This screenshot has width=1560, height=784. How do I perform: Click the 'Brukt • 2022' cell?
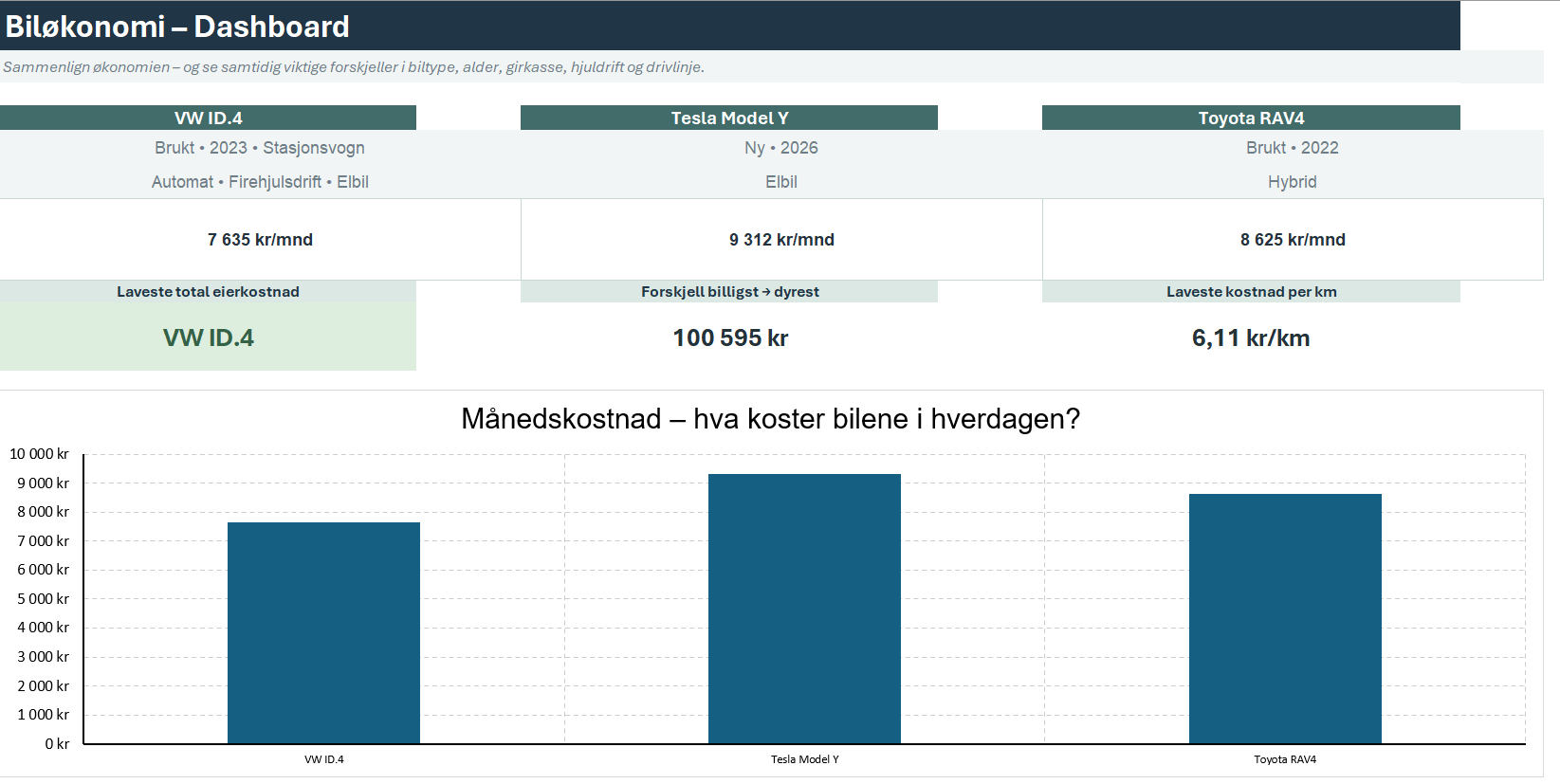pos(1293,148)
